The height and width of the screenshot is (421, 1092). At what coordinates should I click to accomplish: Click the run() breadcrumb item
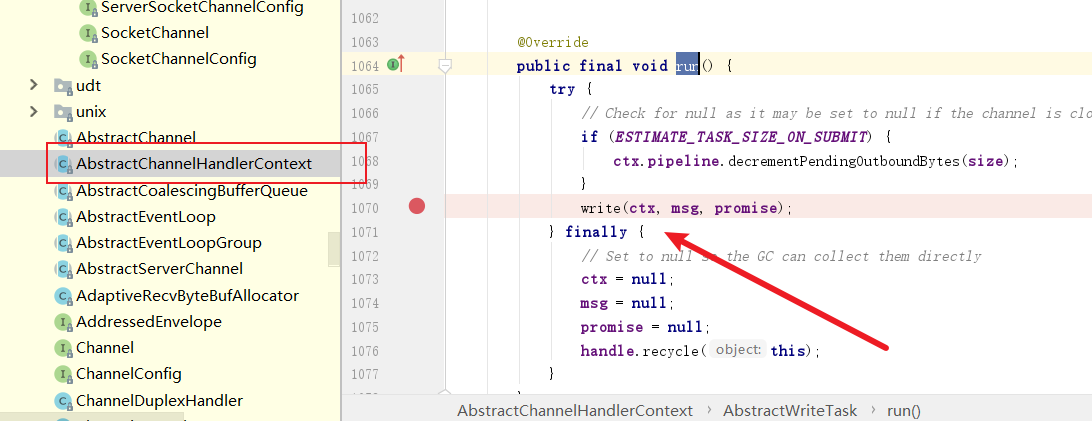click(x=901, y=410)
